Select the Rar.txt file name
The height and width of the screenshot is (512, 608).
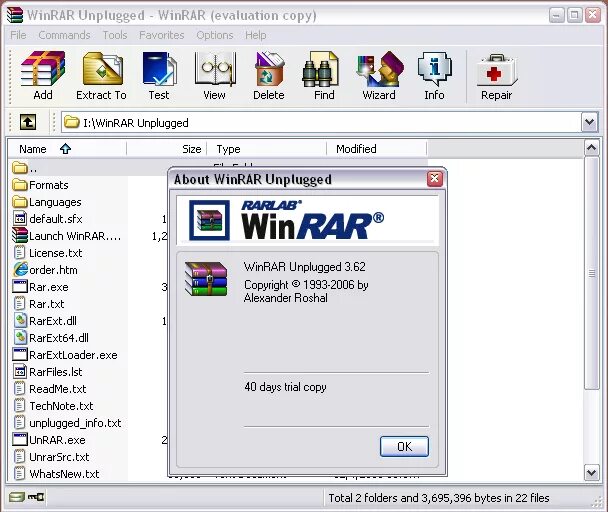[x=47, y=304]
